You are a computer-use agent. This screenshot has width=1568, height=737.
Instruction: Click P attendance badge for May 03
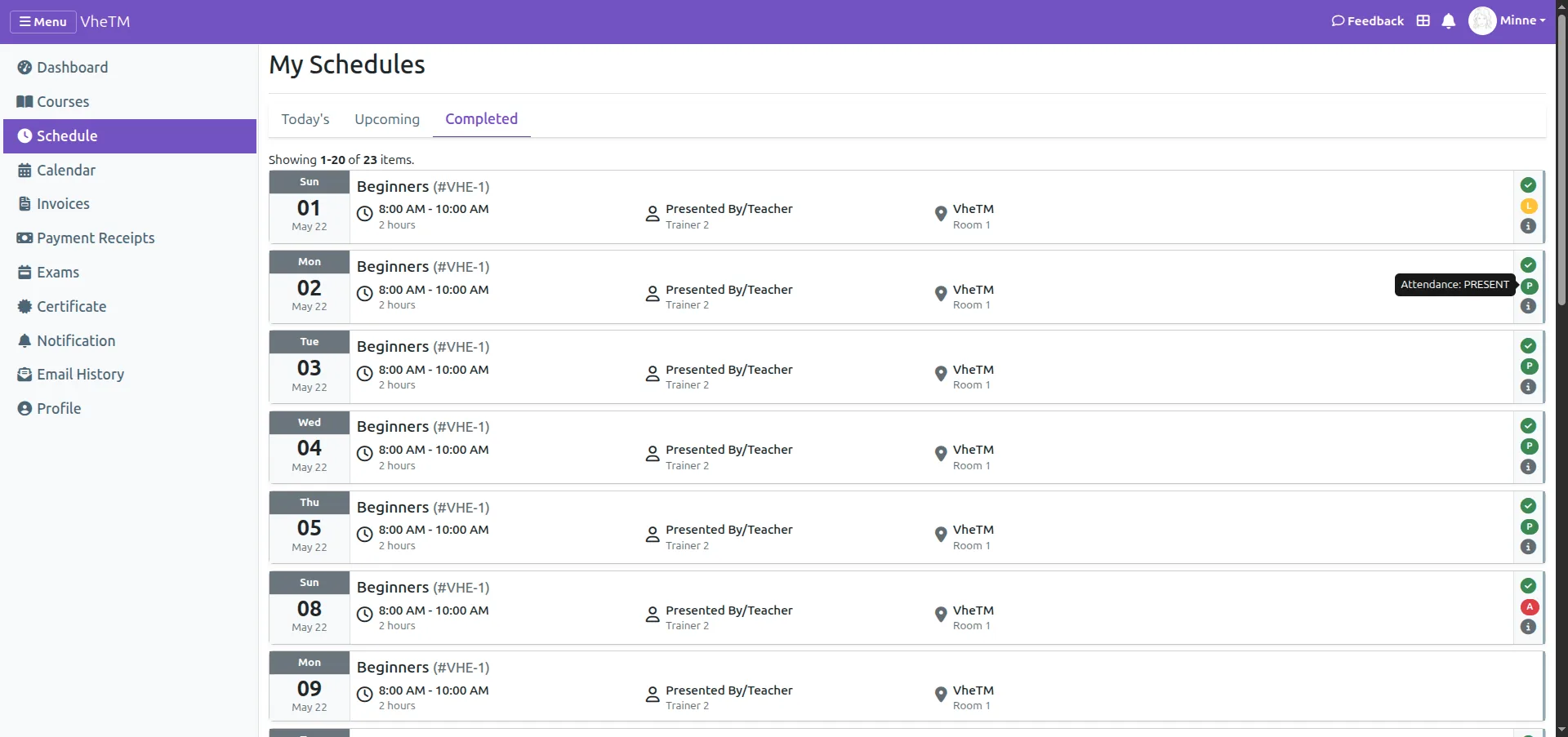point(1529,366)
